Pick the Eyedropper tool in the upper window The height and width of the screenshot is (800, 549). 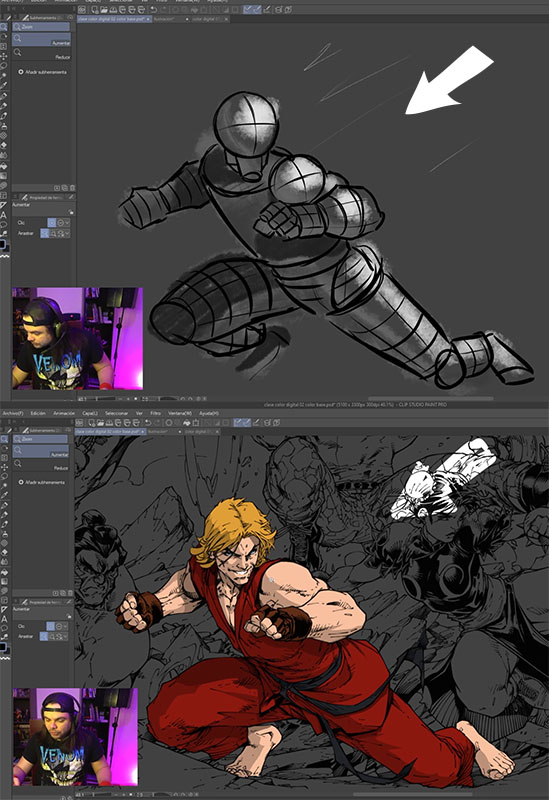[x=4, y=85]
